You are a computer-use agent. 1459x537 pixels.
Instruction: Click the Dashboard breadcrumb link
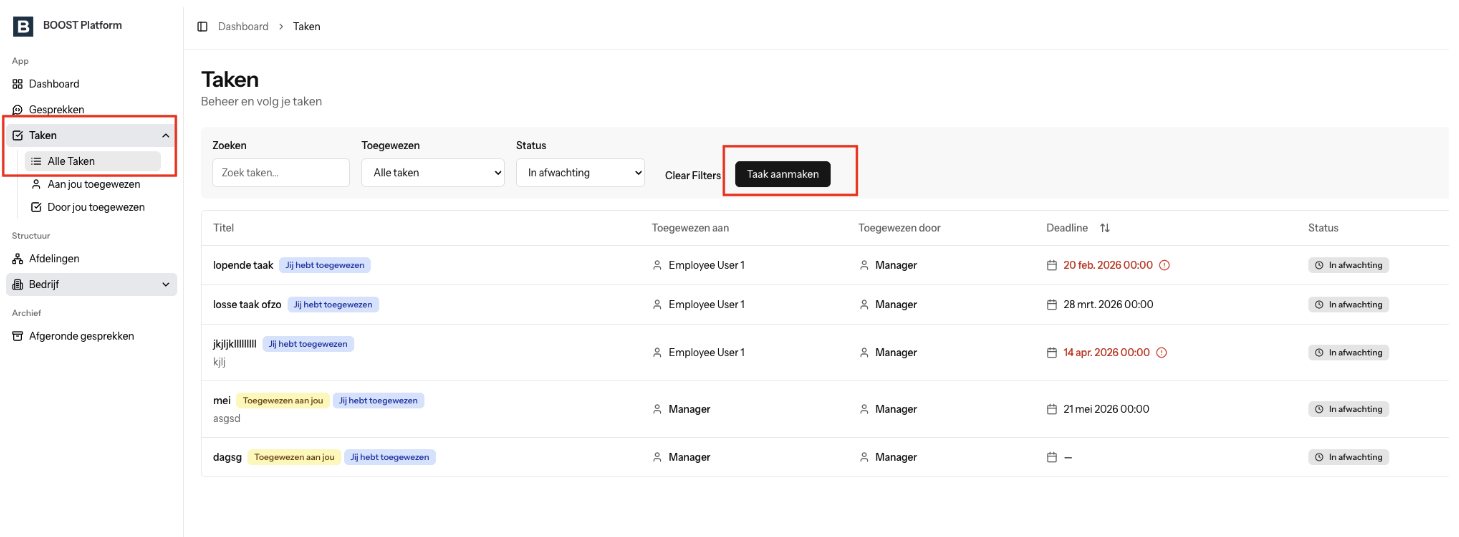coord(243,26)
